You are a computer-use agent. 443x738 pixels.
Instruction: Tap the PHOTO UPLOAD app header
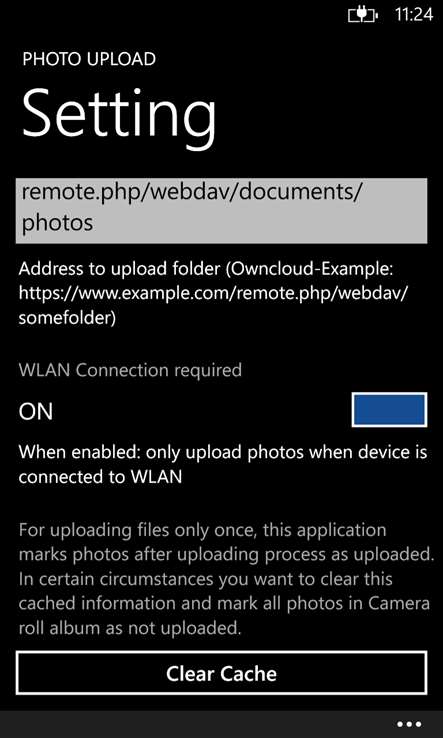click(x=89, y=59)
